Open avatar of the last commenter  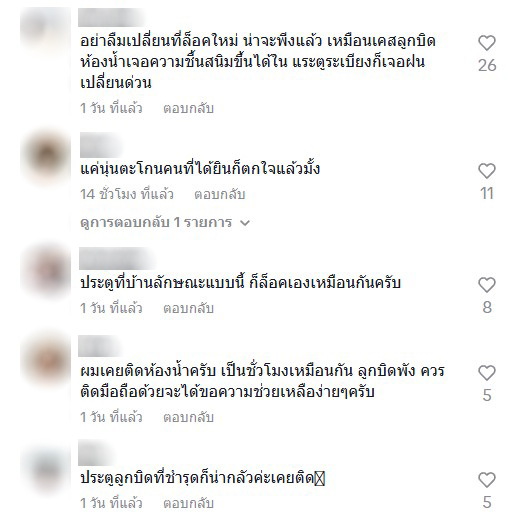46,470
